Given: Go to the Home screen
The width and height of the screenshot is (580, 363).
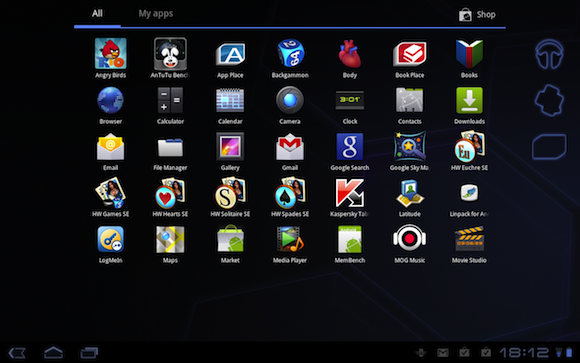Looking at the screenshot, I should 53,353.
